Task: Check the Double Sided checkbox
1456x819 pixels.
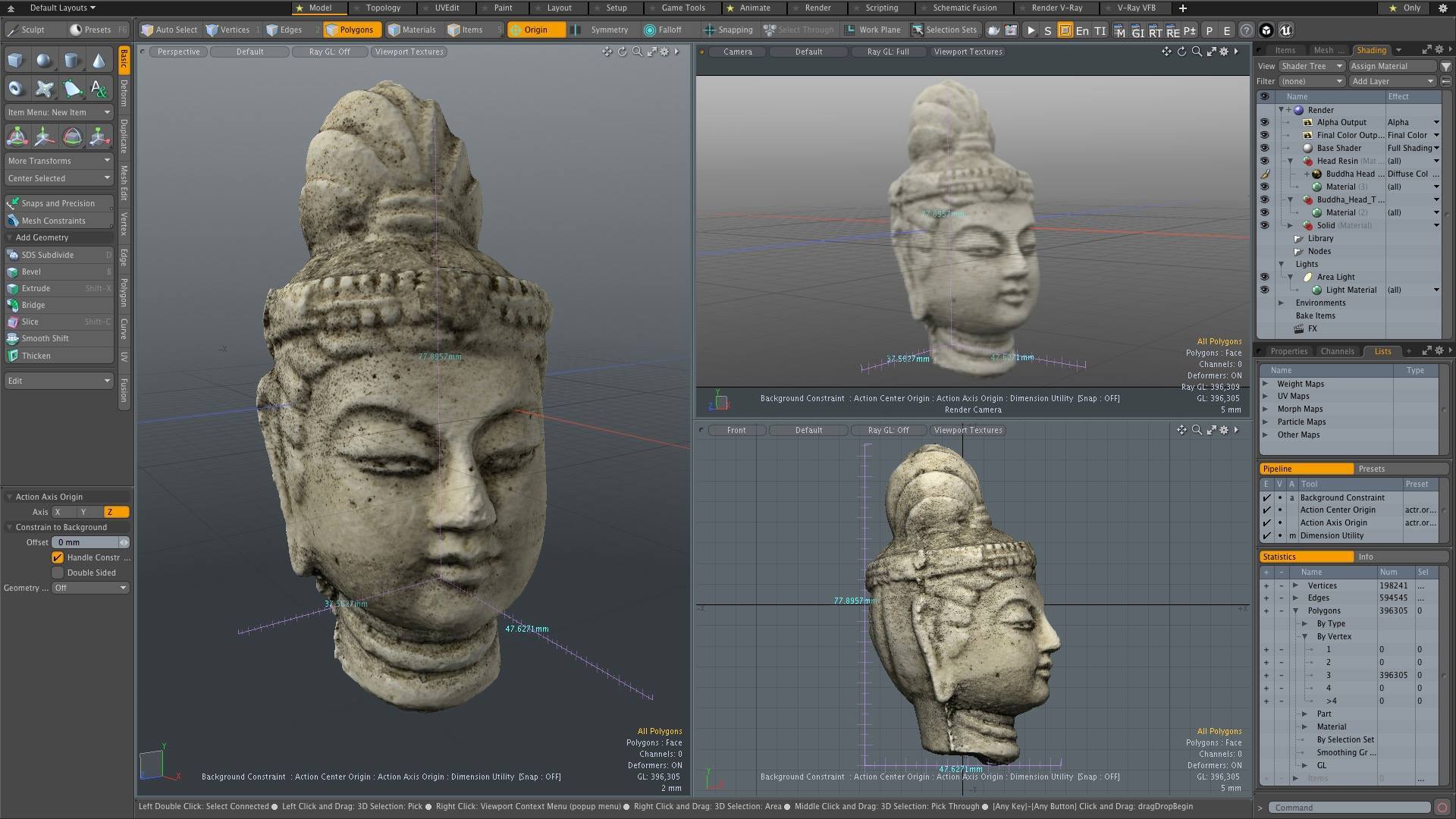Action: 58,573
